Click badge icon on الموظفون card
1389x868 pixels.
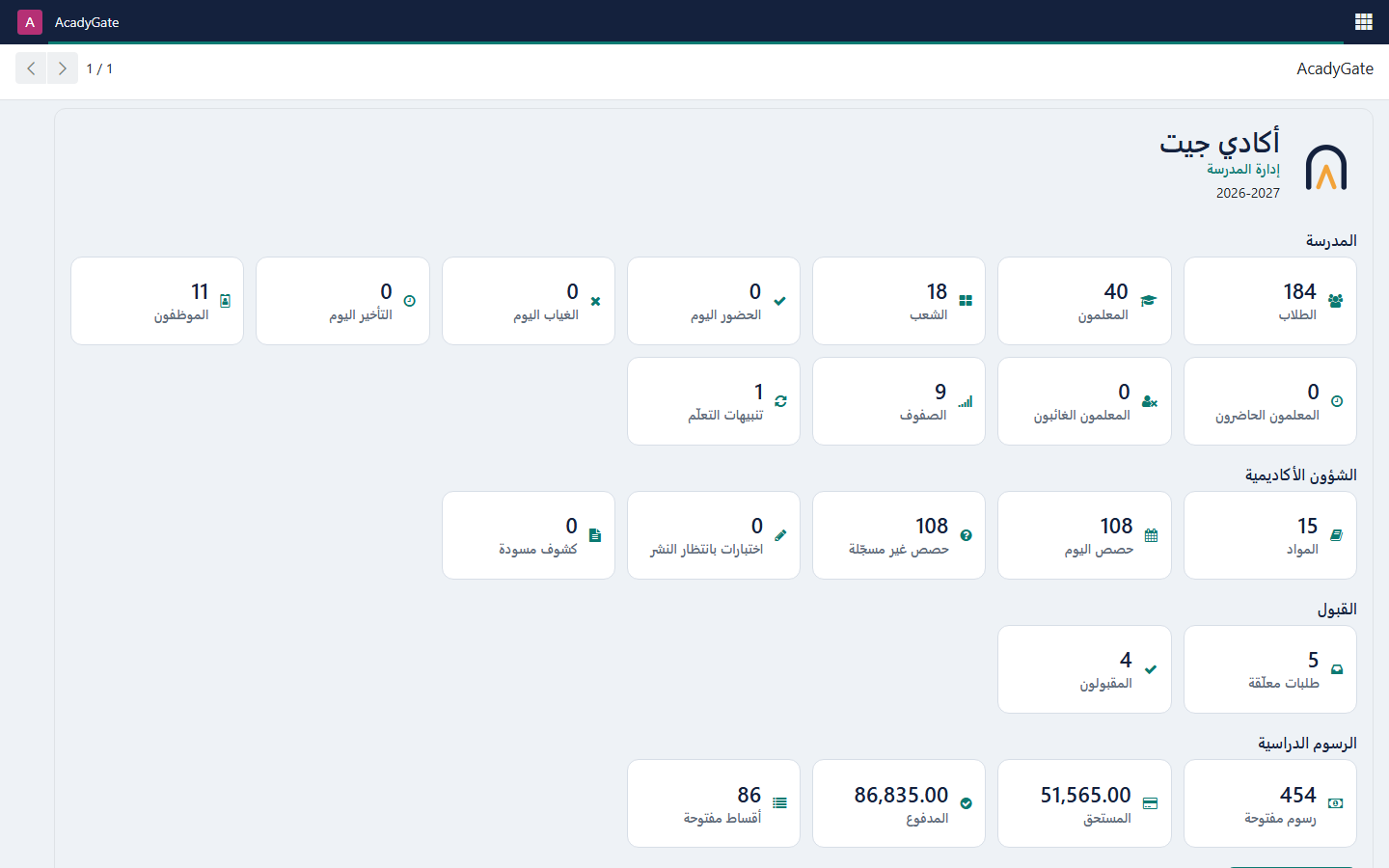(x=225, y=301)
